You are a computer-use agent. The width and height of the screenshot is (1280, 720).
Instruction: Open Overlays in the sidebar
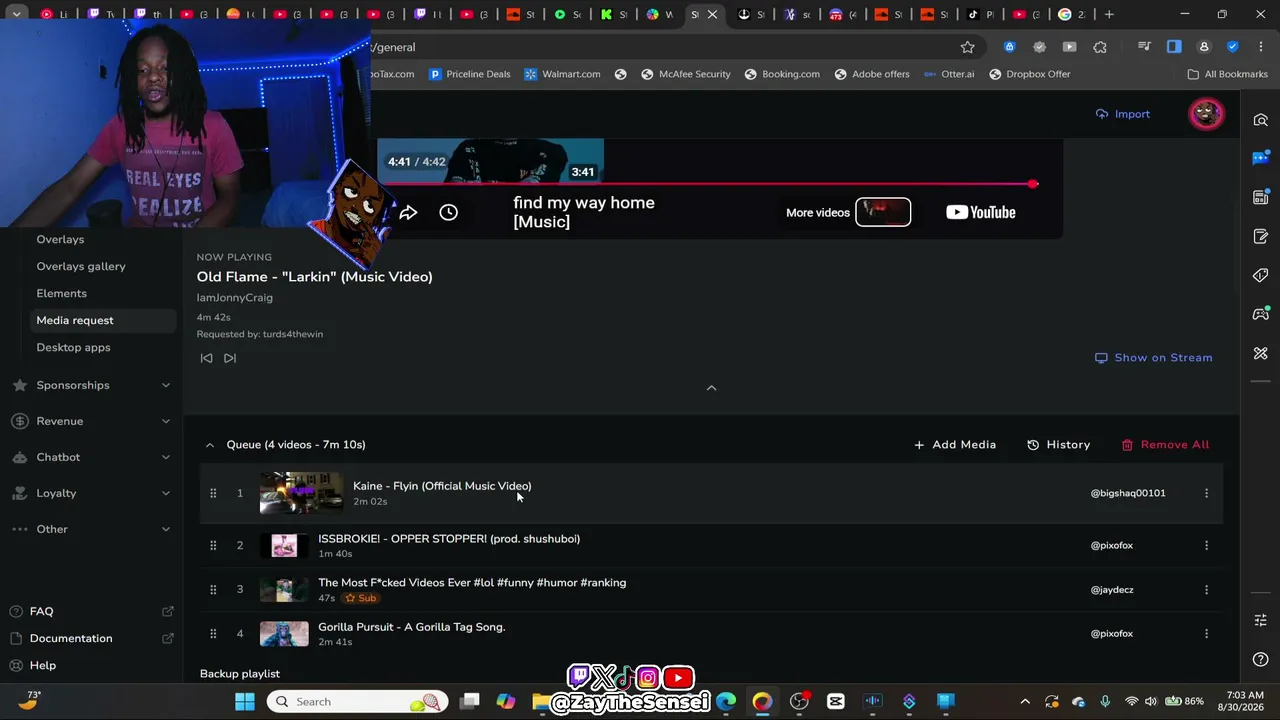60,239
